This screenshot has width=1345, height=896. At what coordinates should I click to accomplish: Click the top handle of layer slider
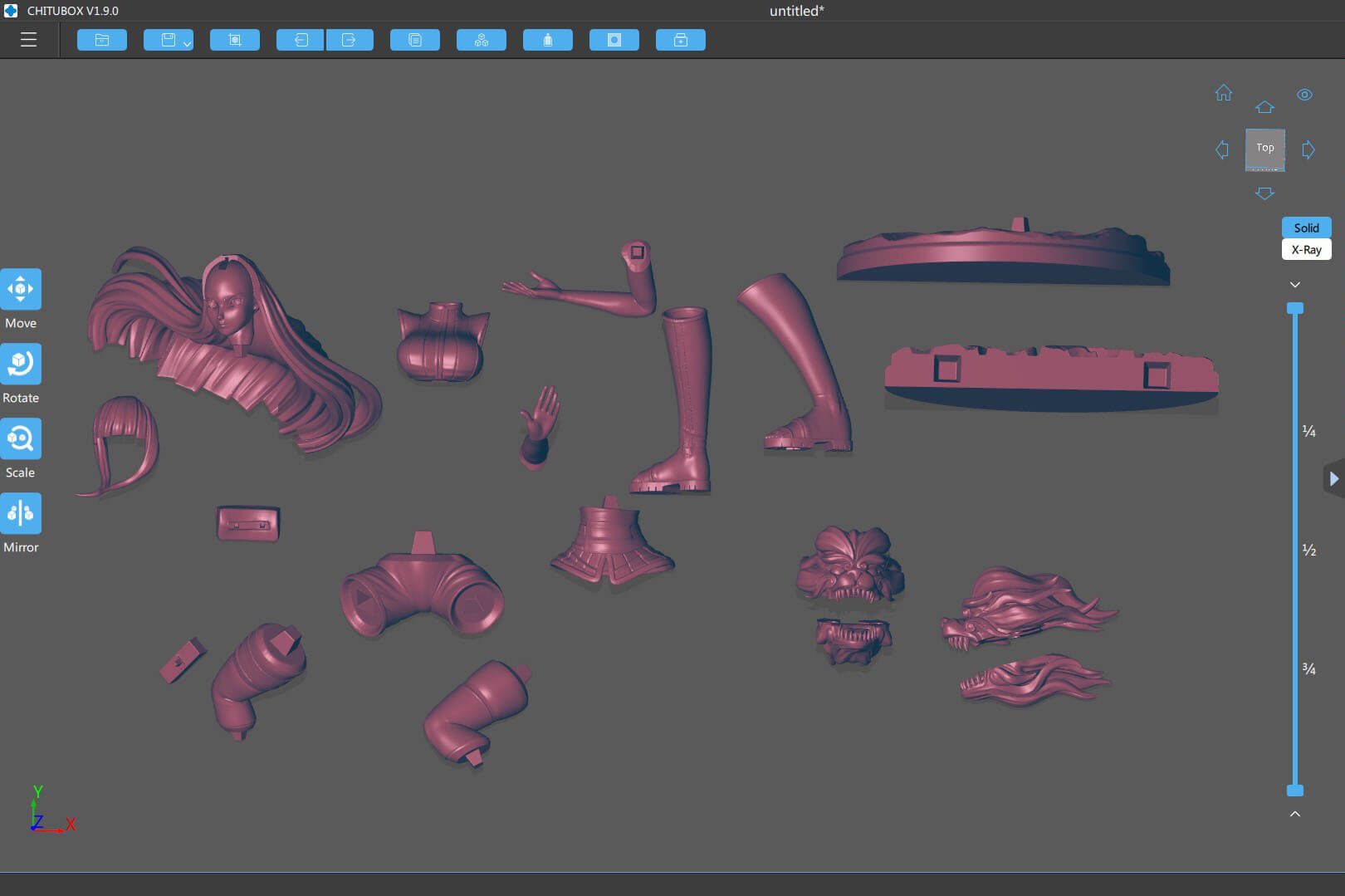pos(1295,308)
